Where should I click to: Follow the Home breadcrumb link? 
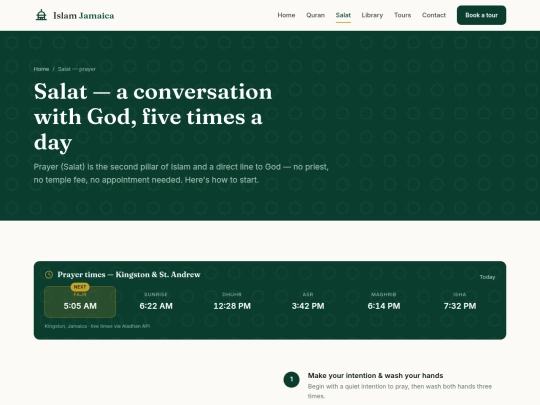click(41, 69)
